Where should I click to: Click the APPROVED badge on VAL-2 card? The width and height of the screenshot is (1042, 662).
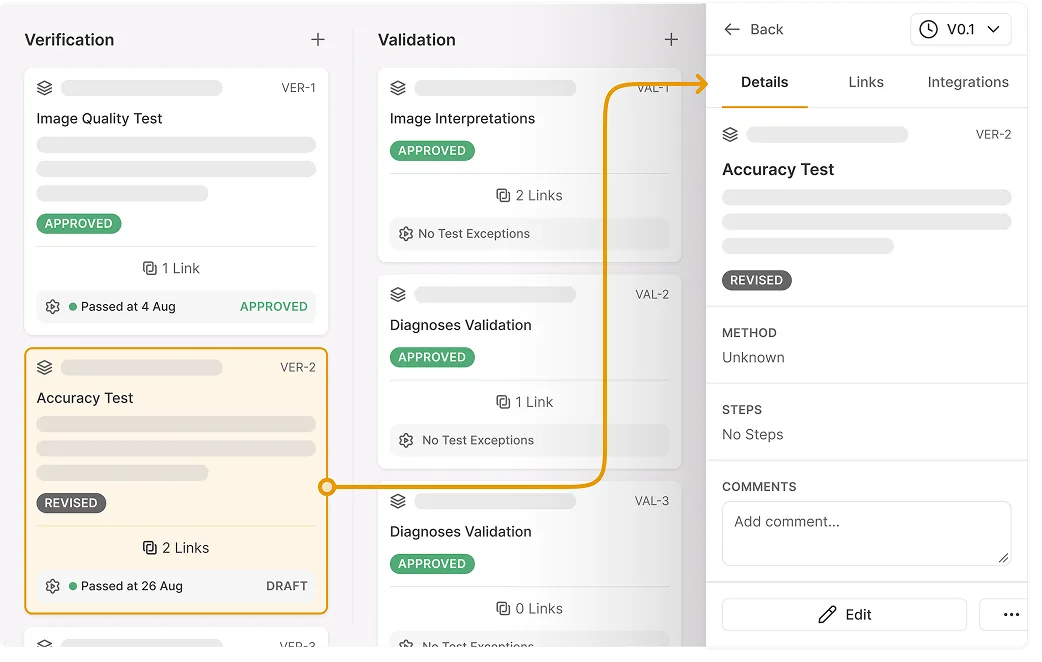(x=432, y=358)
